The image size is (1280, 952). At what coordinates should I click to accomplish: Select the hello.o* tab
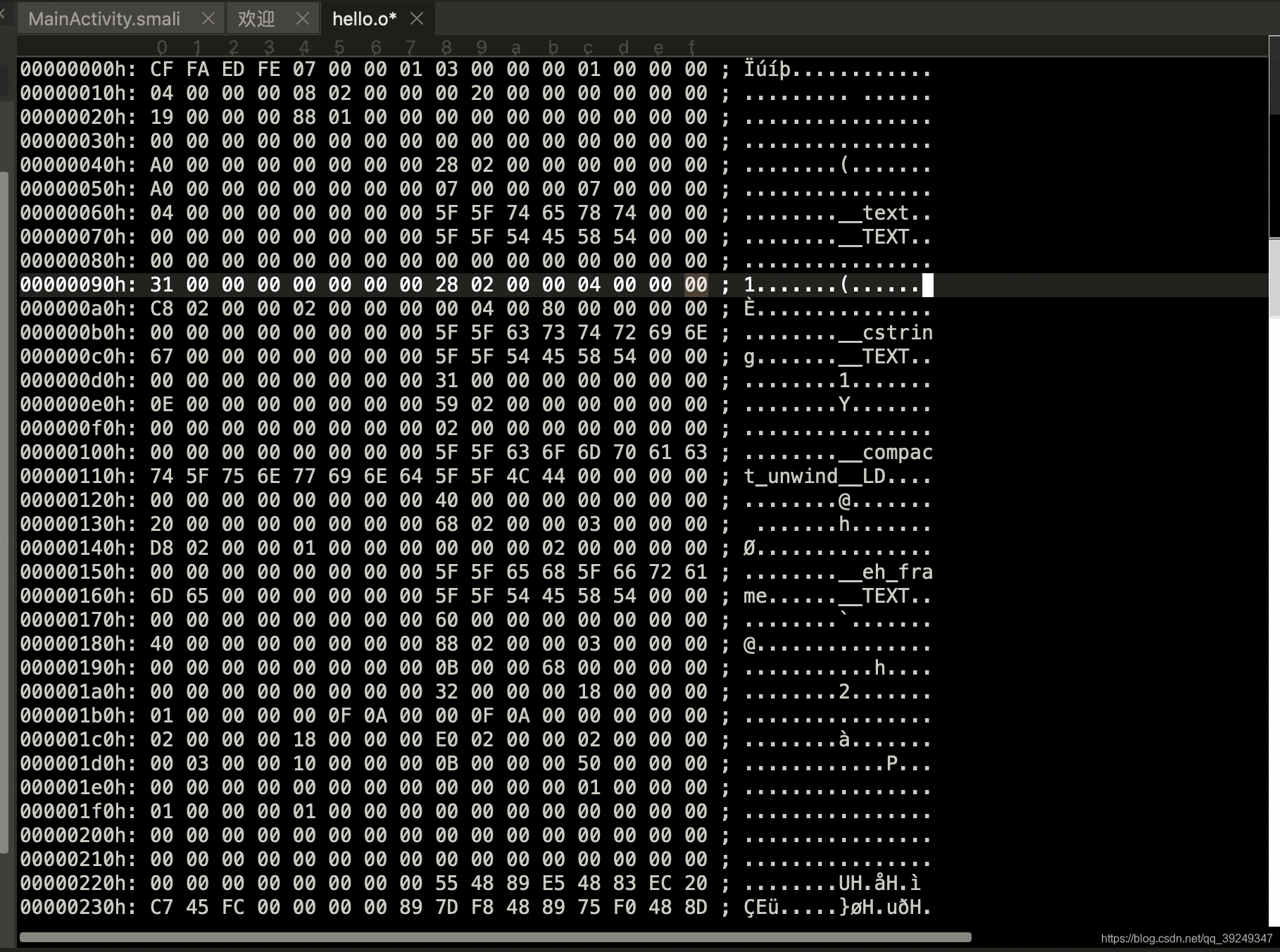[364, 19]
